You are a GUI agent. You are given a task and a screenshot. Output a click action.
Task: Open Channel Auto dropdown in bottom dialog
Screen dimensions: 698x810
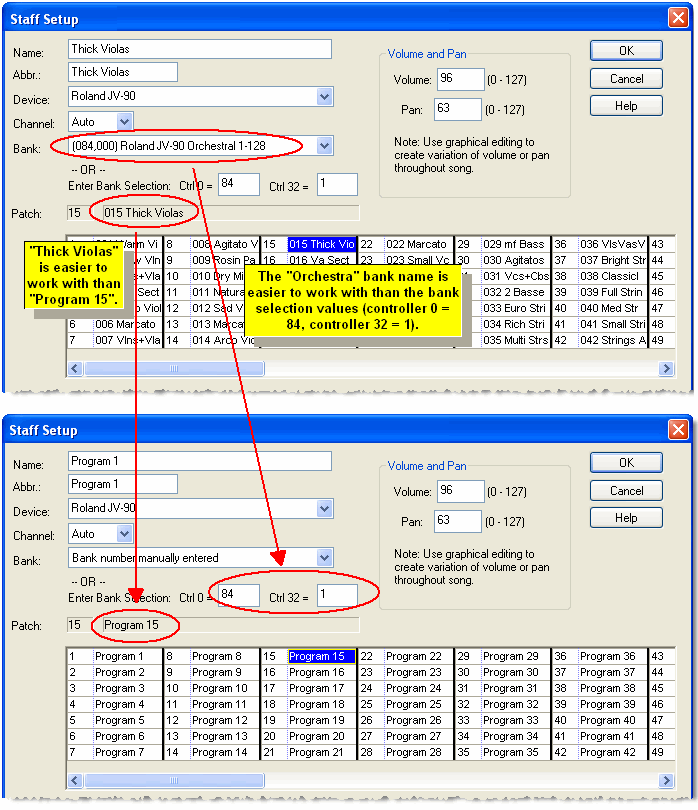[x=124, y=534]
